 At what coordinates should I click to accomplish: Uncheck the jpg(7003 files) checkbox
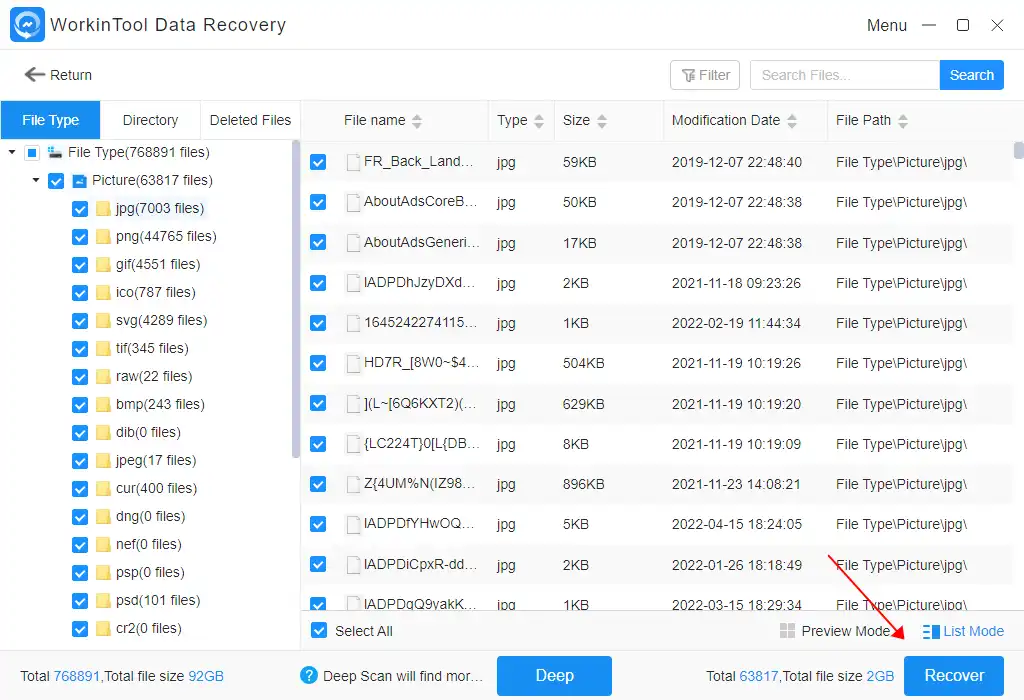tap(80, 209)
